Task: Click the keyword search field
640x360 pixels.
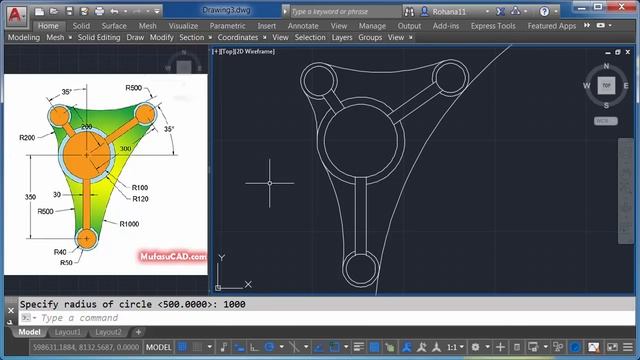Action: pyautogui.click(x=345, y=11)
